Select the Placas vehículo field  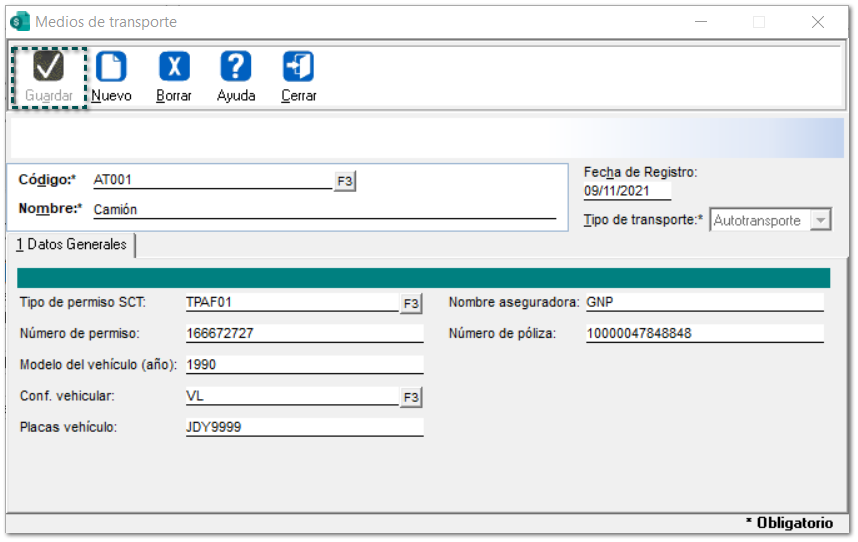coord(304,427)
